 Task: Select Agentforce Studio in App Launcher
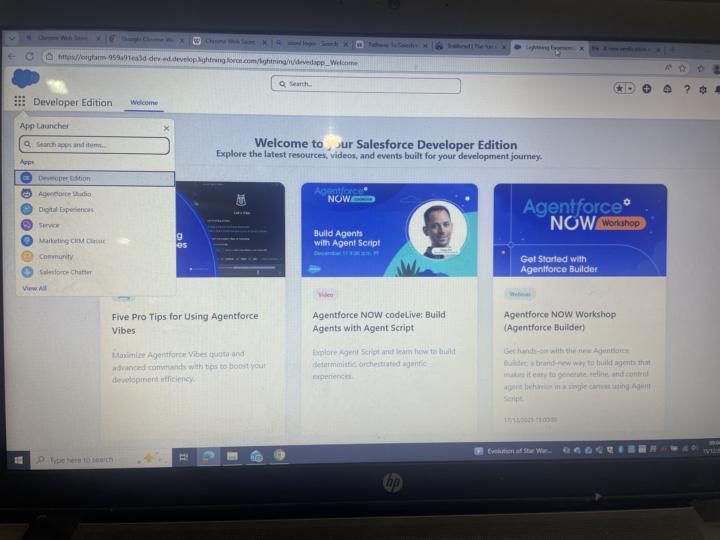pyautogui.click(x=64, y=194)
